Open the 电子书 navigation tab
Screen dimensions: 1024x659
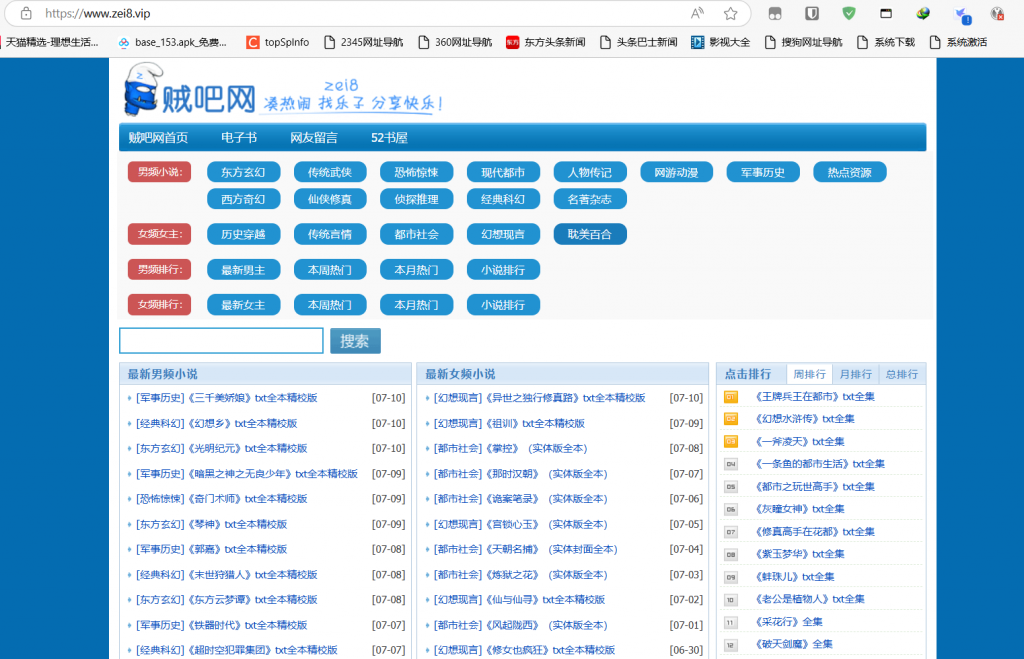[x=237, y=137]
